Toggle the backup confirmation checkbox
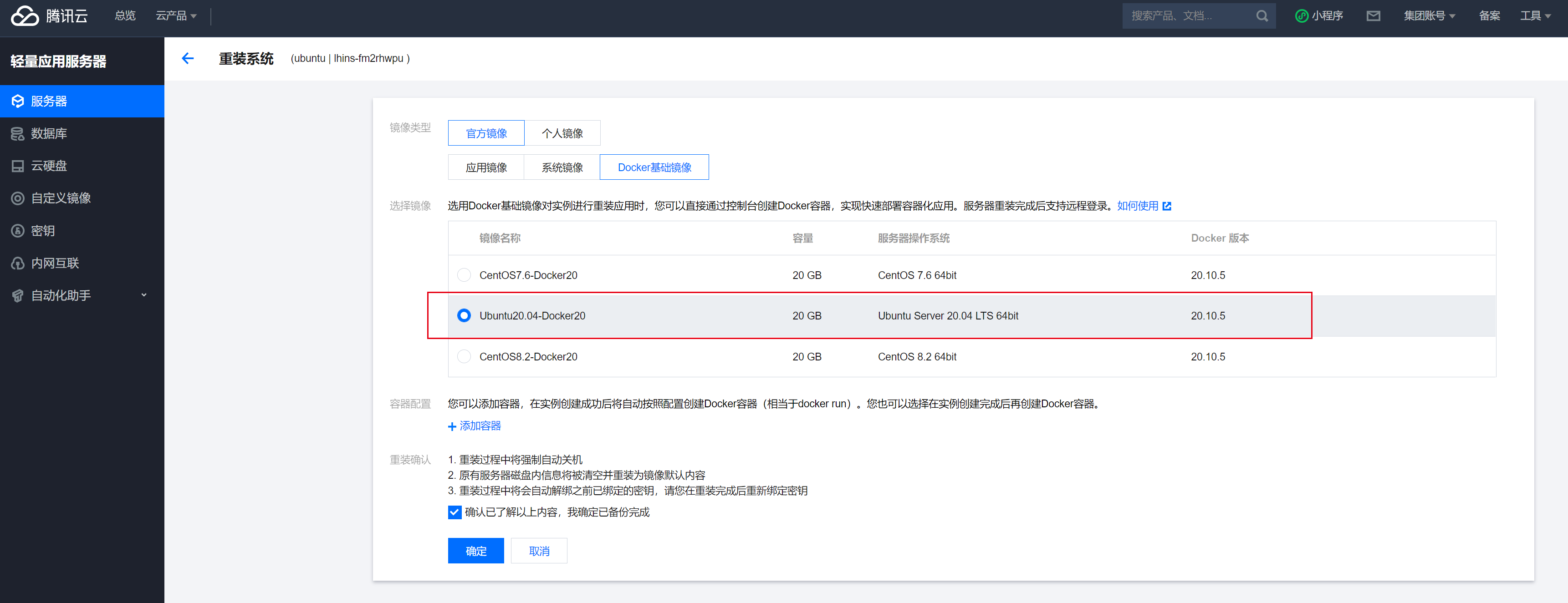The width and height of the screenshot is (1568, 603). 454,512
